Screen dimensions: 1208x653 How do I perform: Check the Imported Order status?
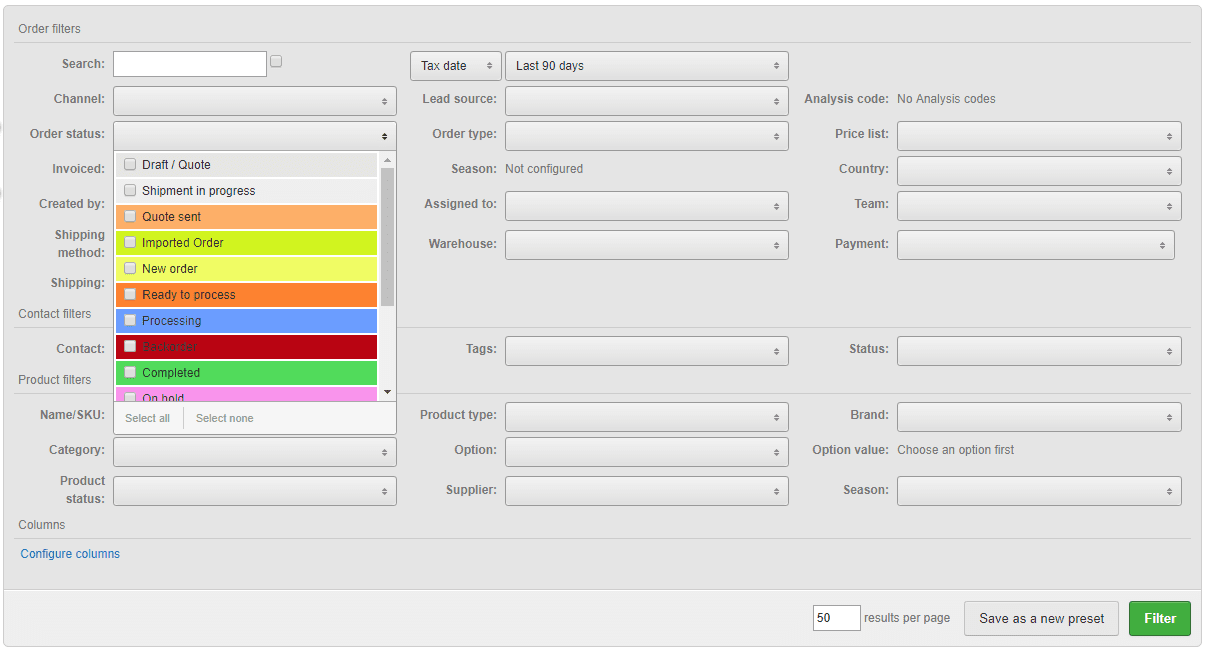pyautogui.click(x=130, y=243)
